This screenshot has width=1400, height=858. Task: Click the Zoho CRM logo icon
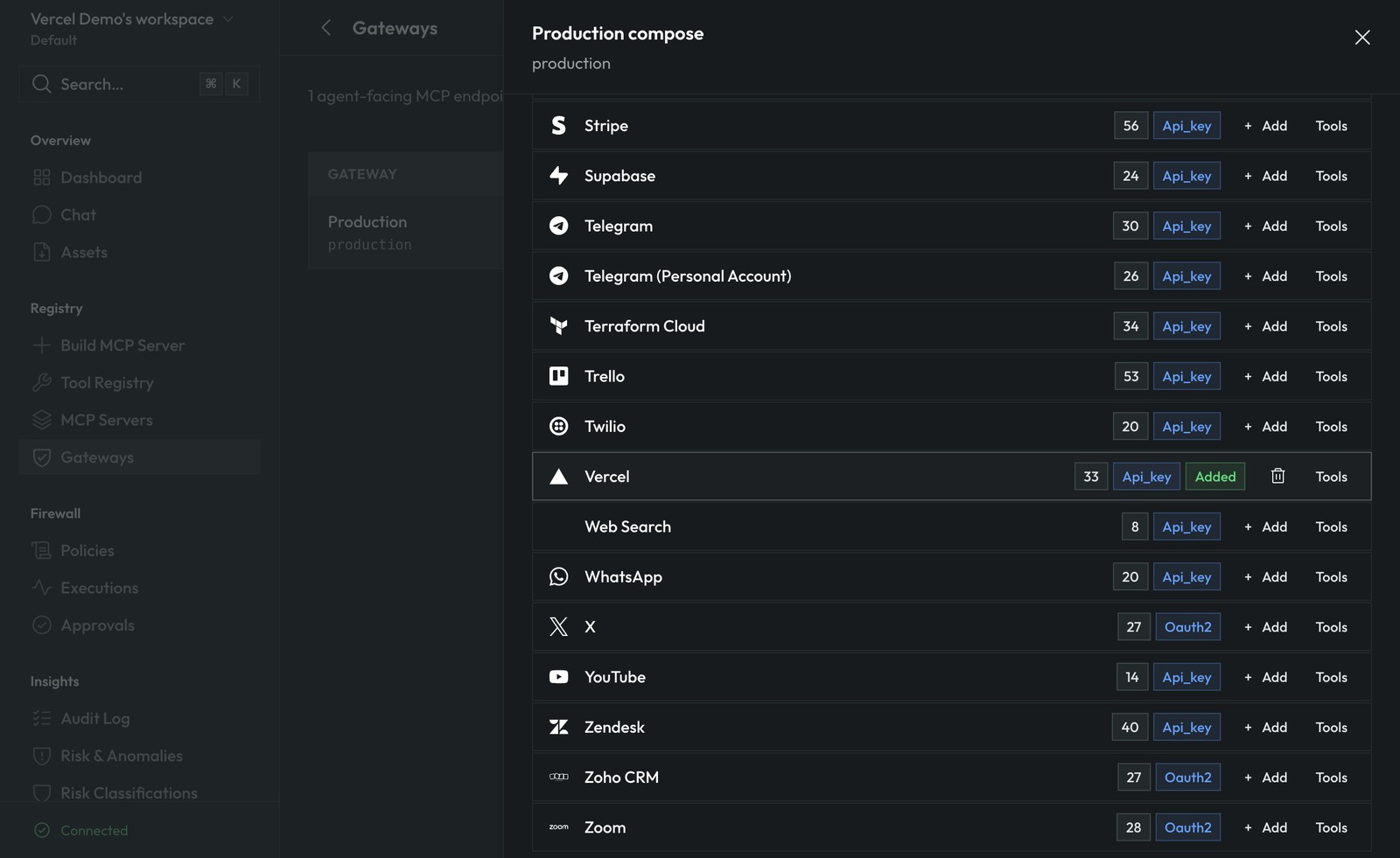[558, 777]
